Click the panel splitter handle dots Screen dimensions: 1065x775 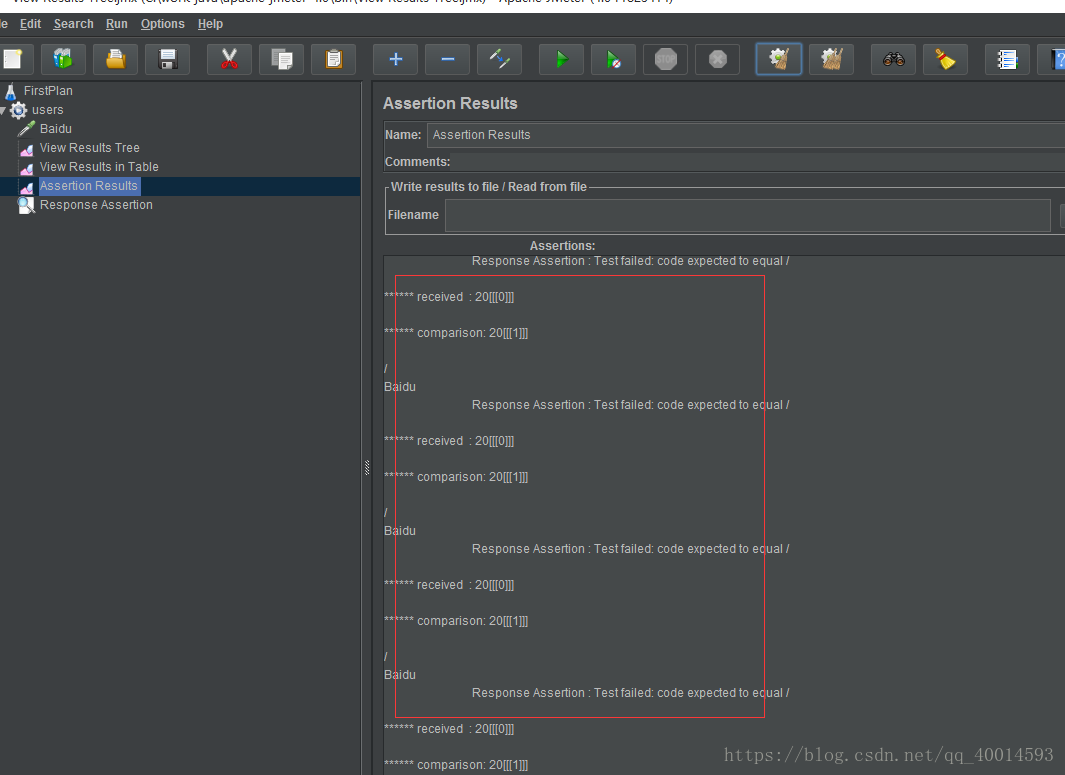(x=367, y=467)
